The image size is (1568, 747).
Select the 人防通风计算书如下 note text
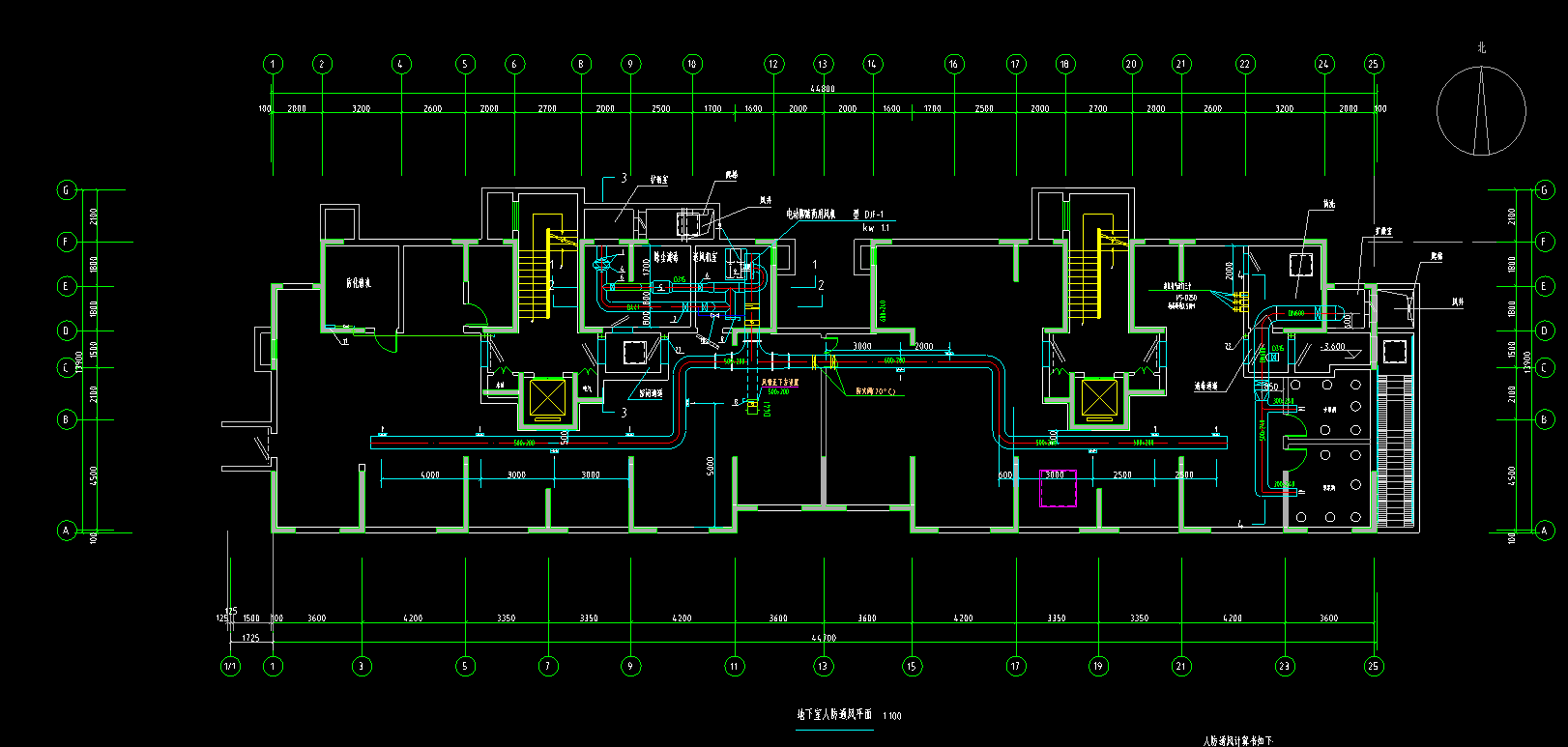point(1238,741)
